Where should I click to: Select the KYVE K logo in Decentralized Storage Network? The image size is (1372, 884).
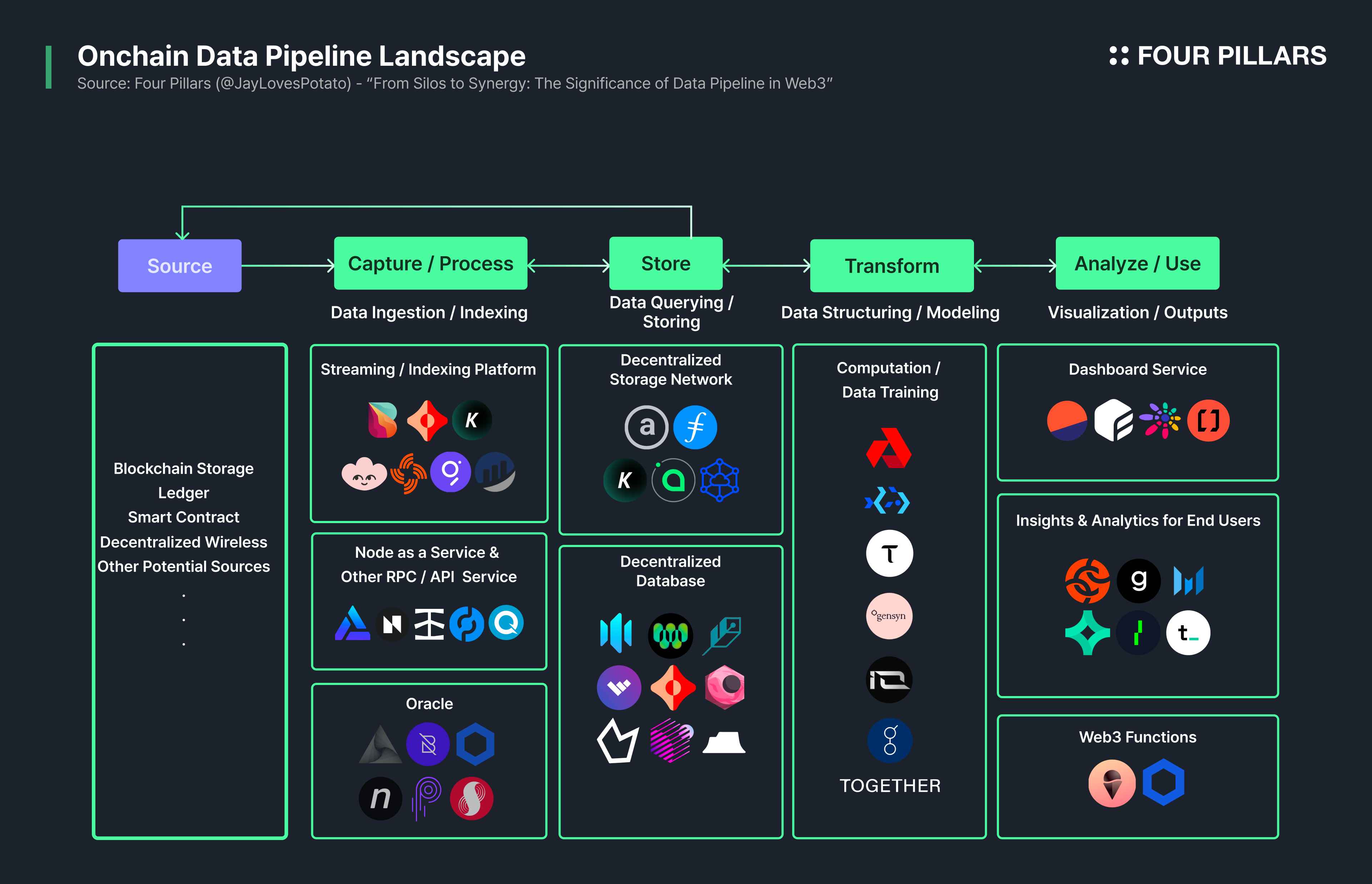click(624, 480)
